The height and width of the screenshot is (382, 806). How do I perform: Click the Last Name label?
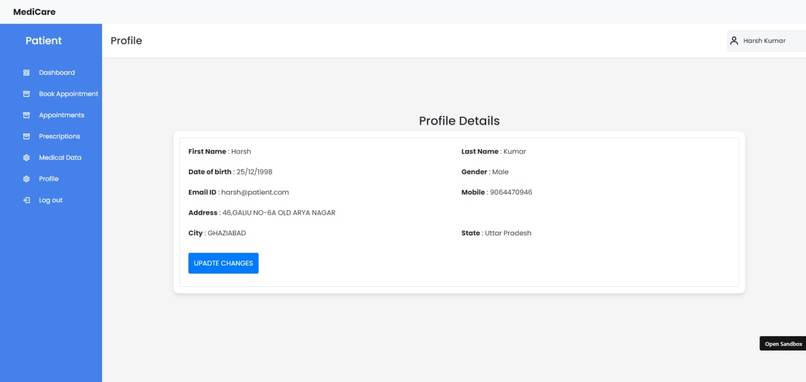coord(480,152)
